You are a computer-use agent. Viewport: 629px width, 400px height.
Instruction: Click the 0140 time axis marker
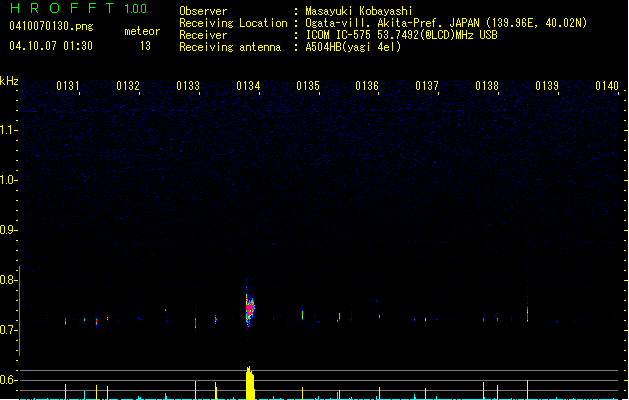[607, 86]
